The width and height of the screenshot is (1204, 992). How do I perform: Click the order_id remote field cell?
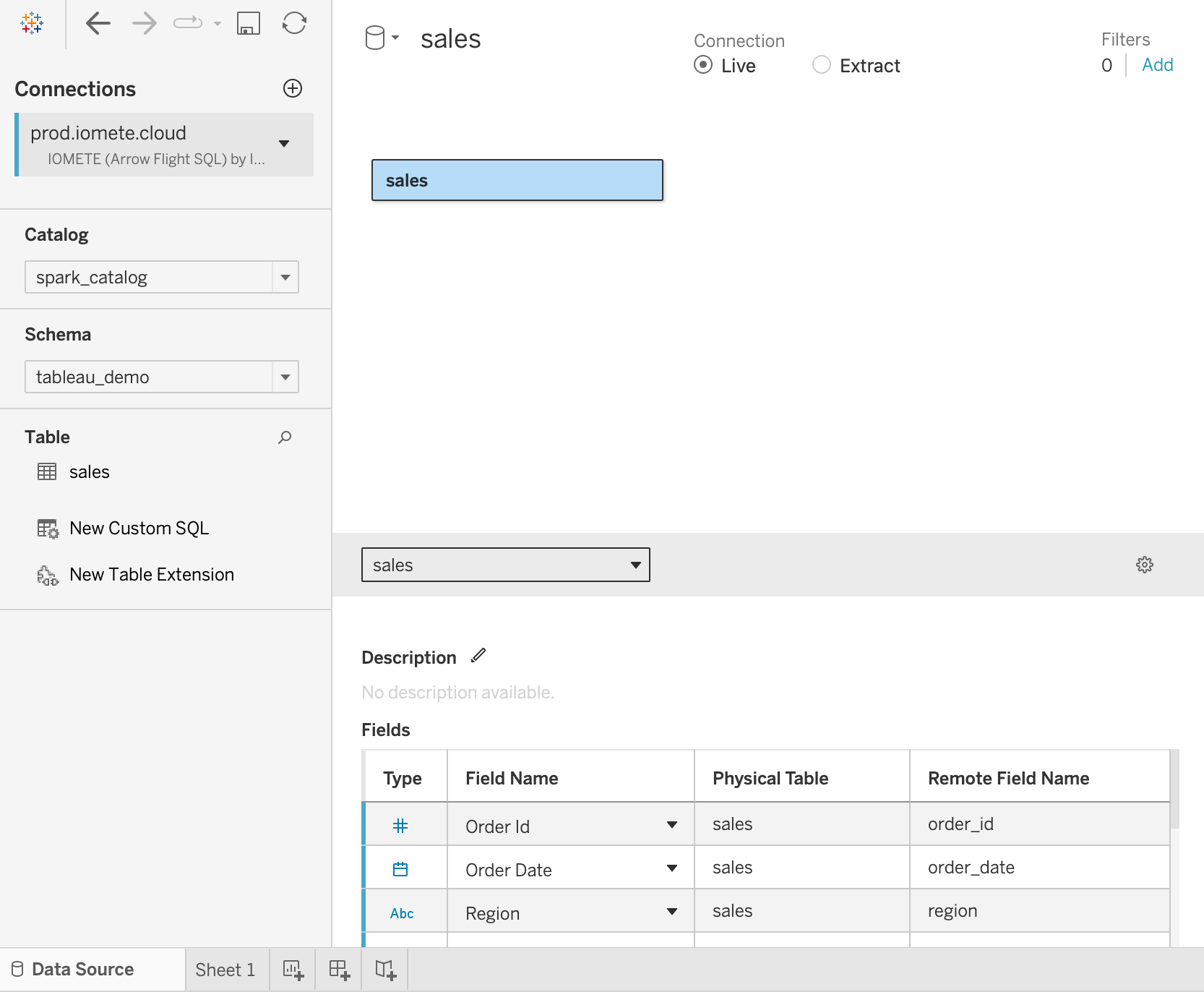(x=1039, y=824)
